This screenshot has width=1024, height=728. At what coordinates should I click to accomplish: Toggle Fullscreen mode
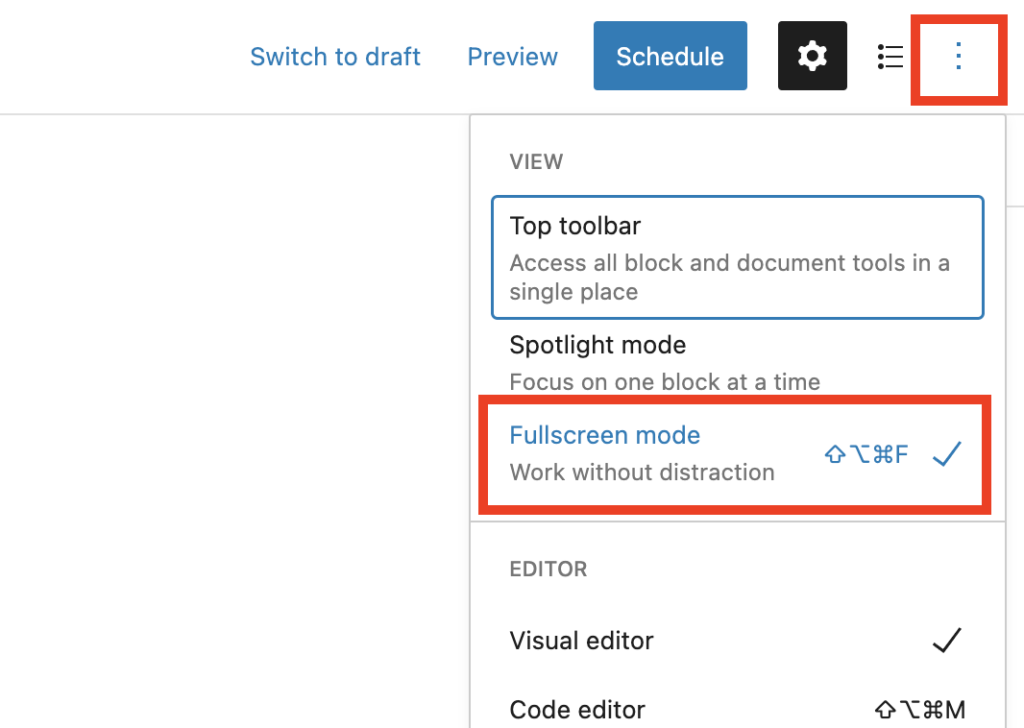(737, 454)
